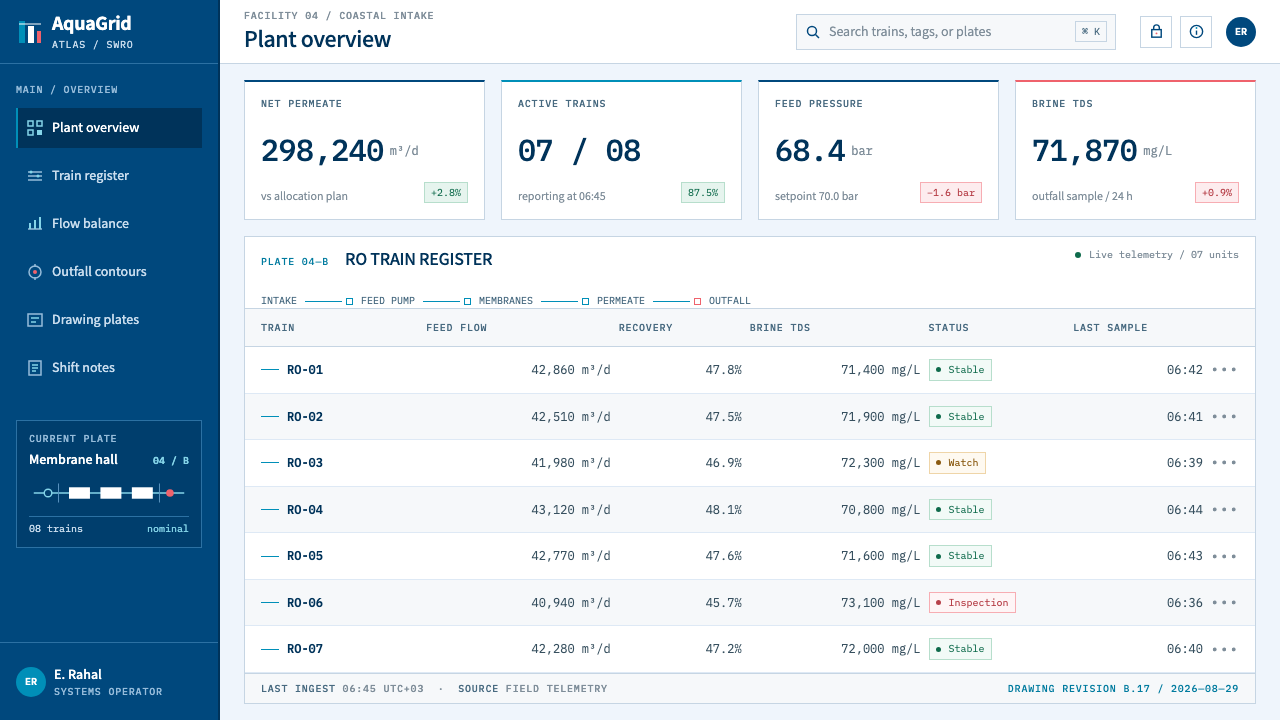The height and width of the screenshot is (720, 1280).
Task: Focus the search trains, tags, or plates field
Action: click(x=956, y=32)
